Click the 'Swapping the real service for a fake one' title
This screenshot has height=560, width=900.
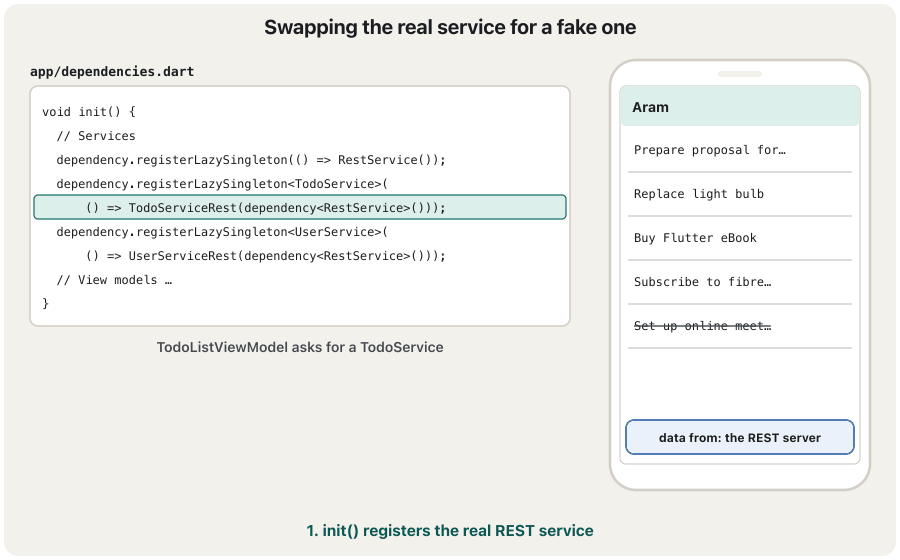point(450,27)
